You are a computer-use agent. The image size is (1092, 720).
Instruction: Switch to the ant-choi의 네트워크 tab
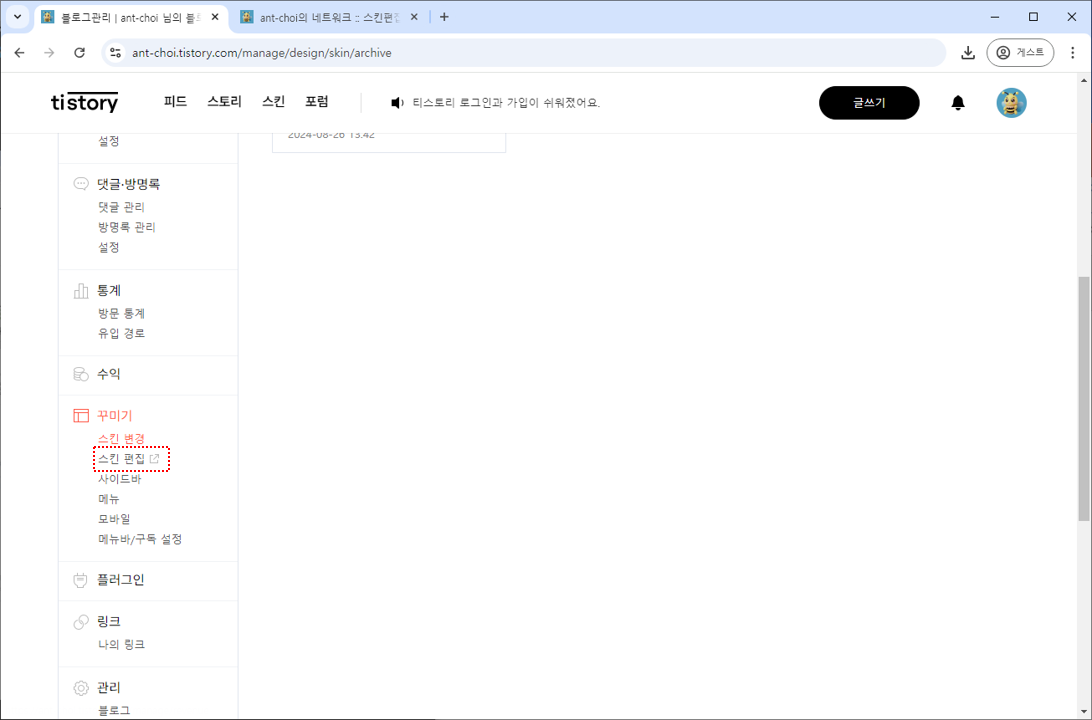[x=329, y=17]
